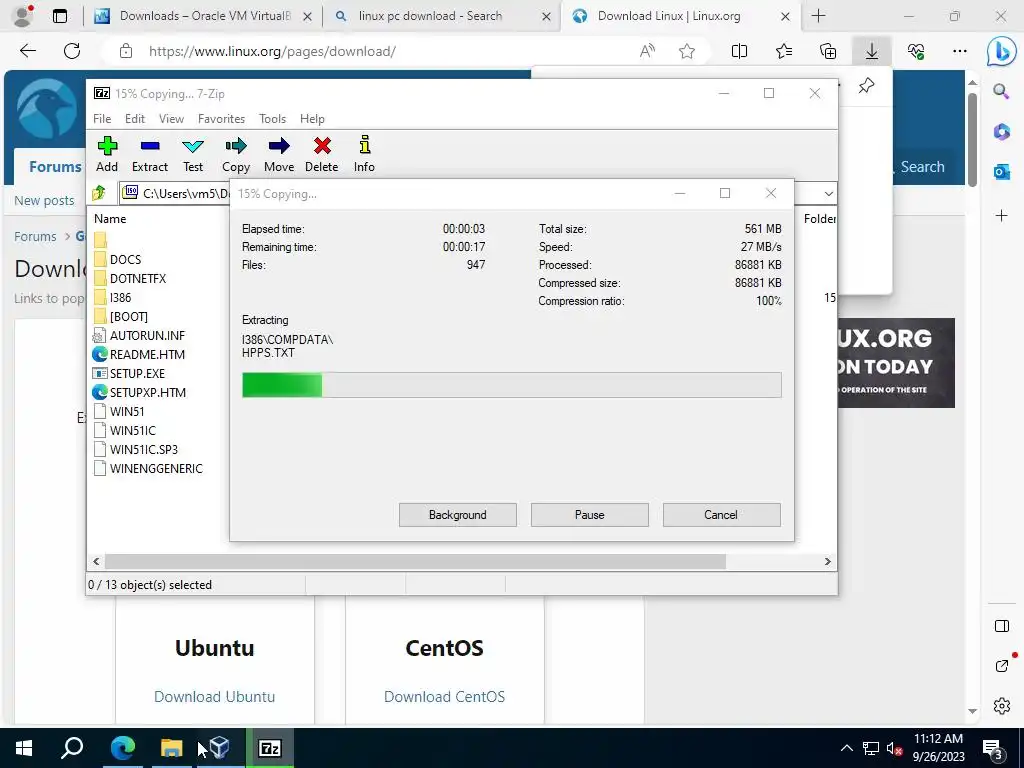The height and width of the screenshot is (768, 1024).
Task: Select README.HTM file
Action: (x=138, y=355)
